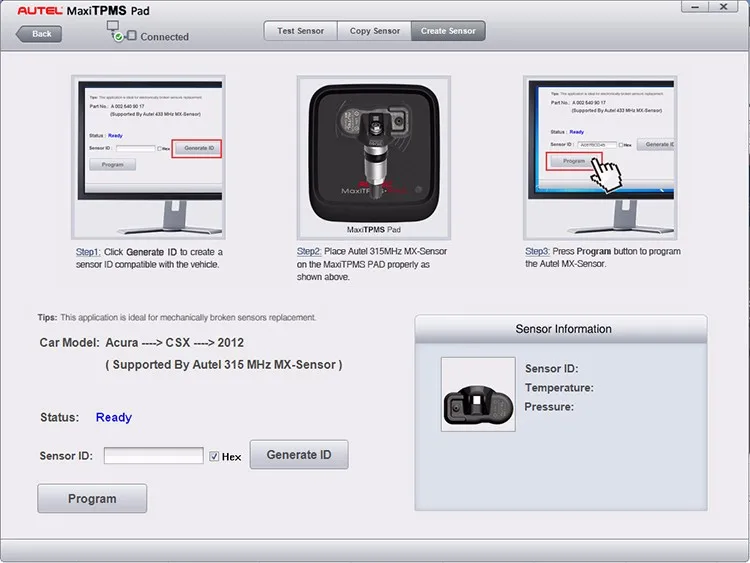This screenshot has width=750, height=563.
Task: Open the Step3 Program button illustration
Action: pos(600,157)
